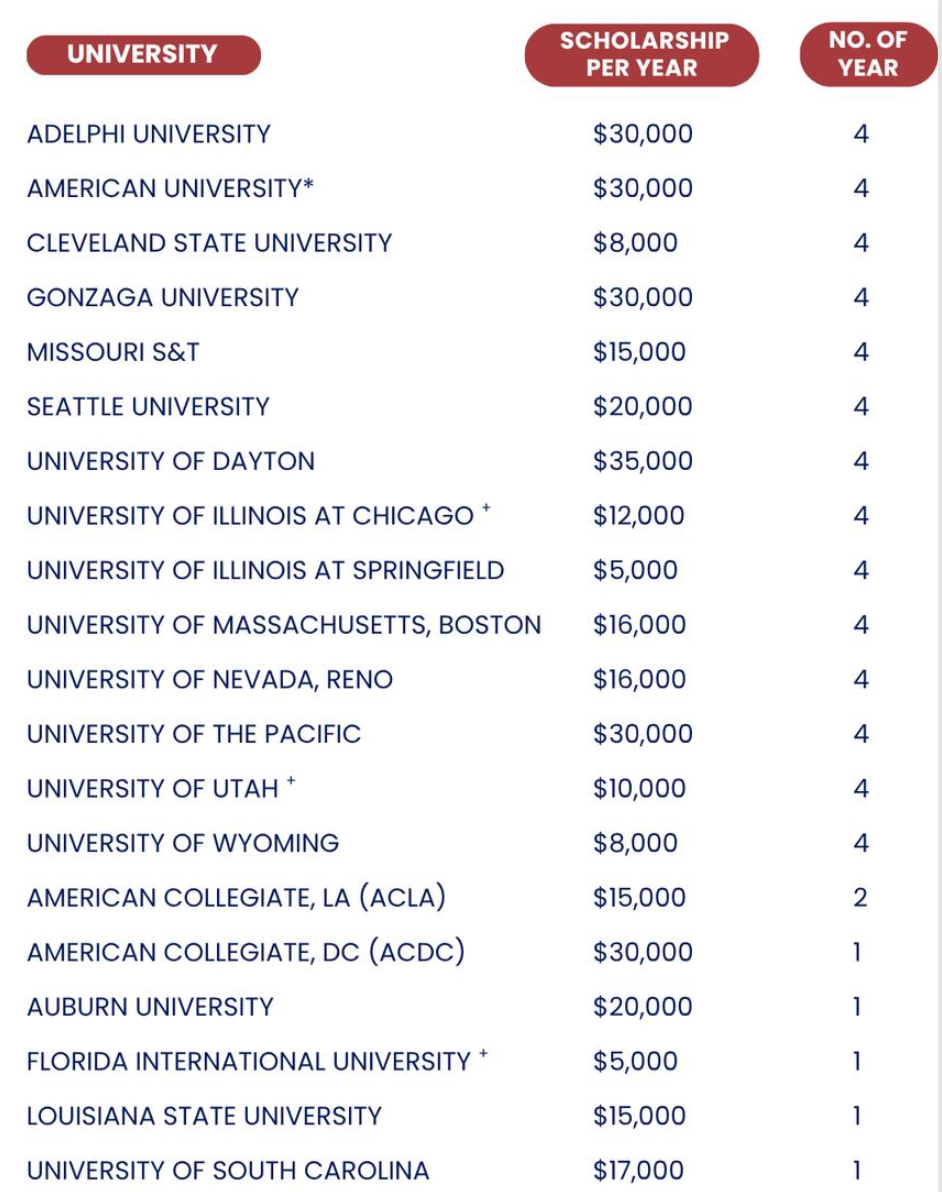Click Gonzaga University in the list
The height and width of the screenshot is (1192, 942).
click(x=163, y=298)
